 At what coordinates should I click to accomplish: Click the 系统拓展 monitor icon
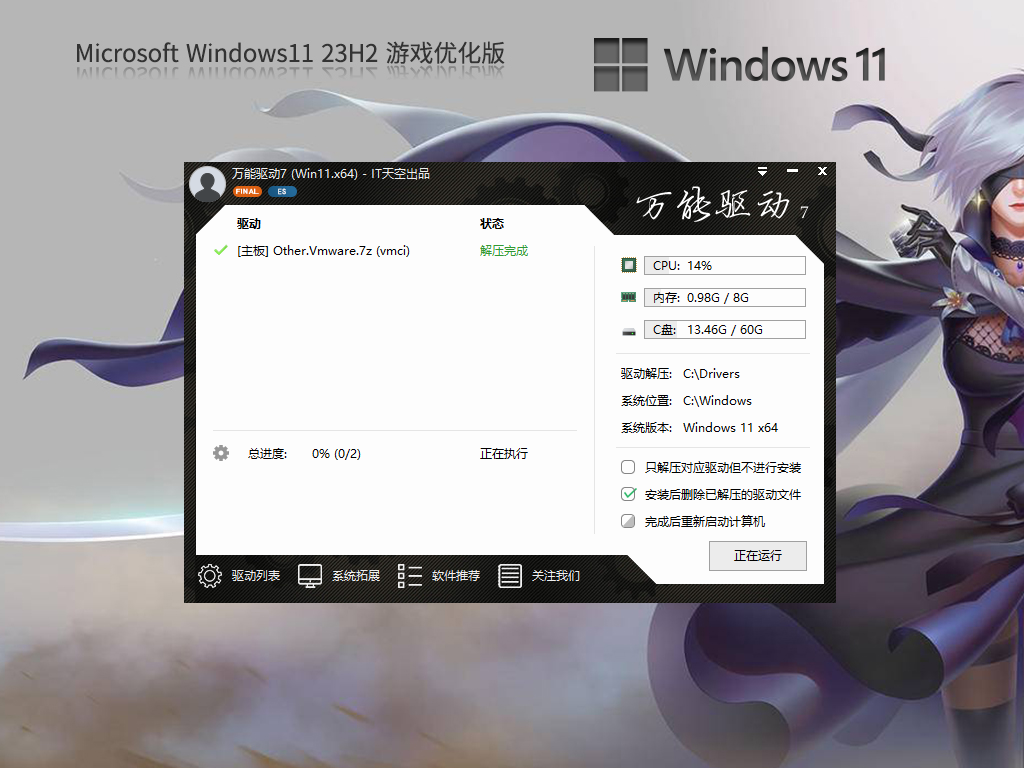[x=309, y=576]
